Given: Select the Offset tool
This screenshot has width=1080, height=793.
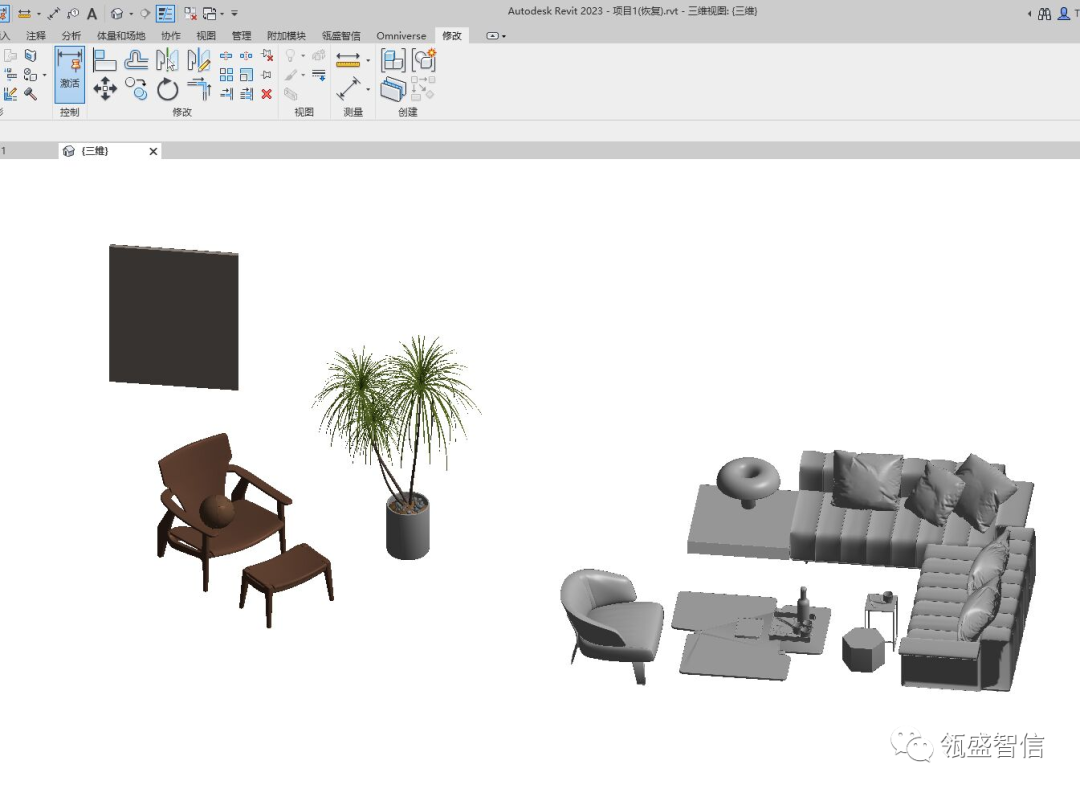Looking at the screenshot, I should point(136,61).
